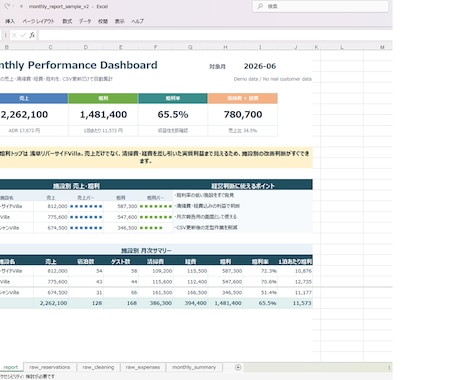
Task: Select cell showing 547,600 in top facility table
Action: point(121,217)
